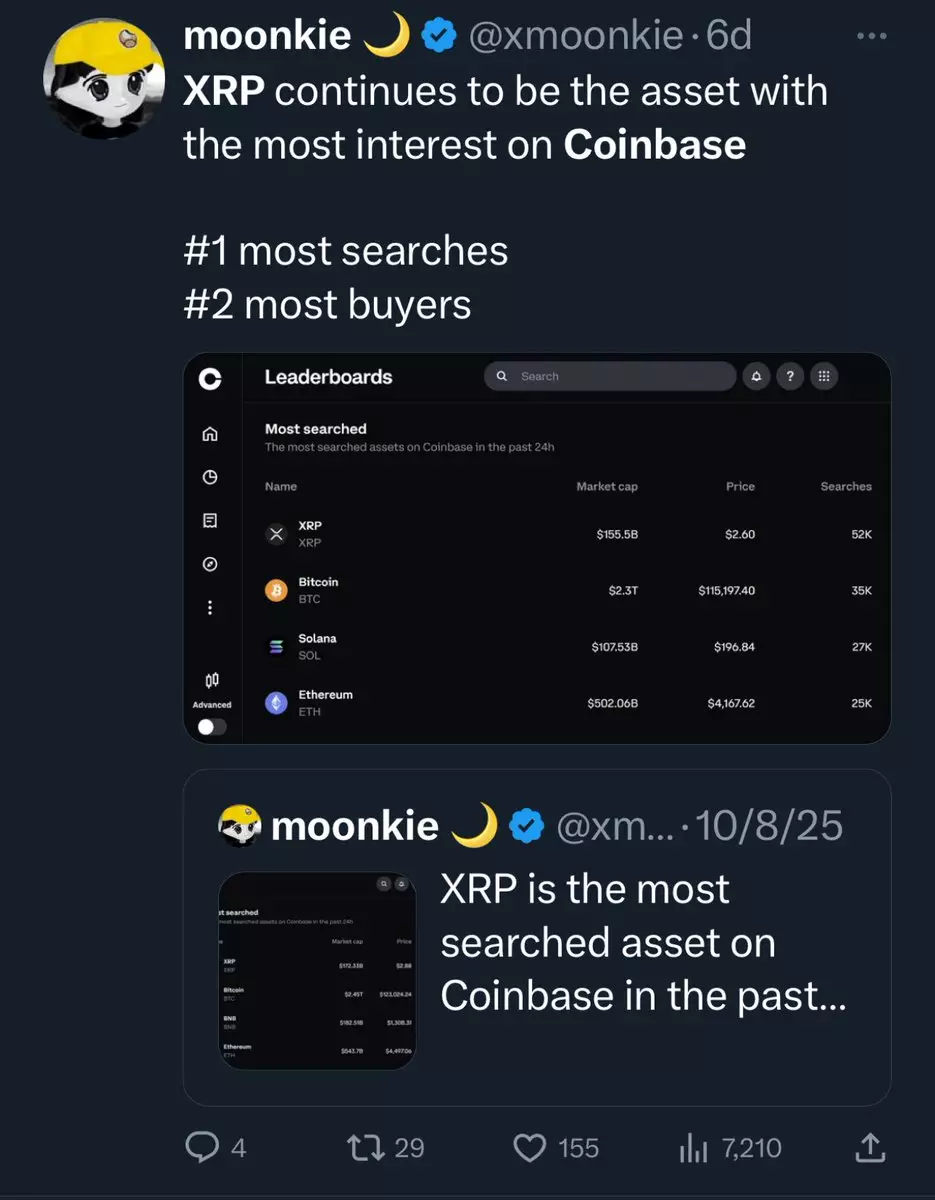This screenshot has height=1200, width=935.
Task: Open the quoted tweet's image thumbnail
Action: pos(317,971)
